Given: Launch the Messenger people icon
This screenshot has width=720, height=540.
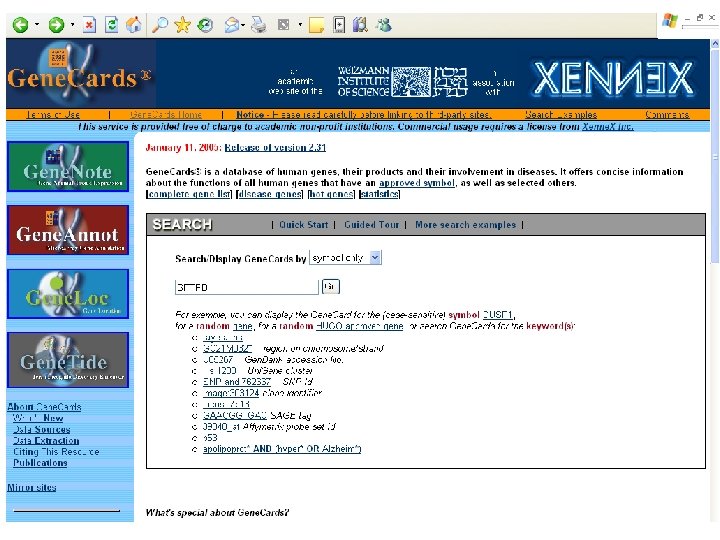Looking at the screenshot, I should (x=383, y=25).
